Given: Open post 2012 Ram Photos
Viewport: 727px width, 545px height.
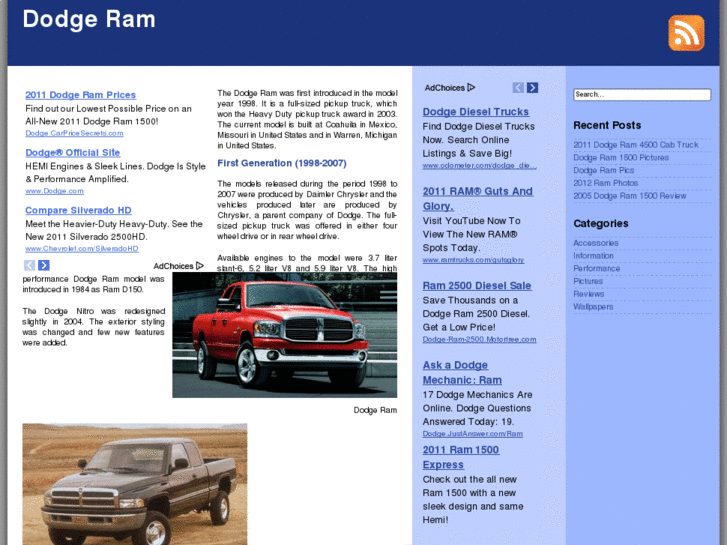Looking at the screenshot, I should 606,183.
